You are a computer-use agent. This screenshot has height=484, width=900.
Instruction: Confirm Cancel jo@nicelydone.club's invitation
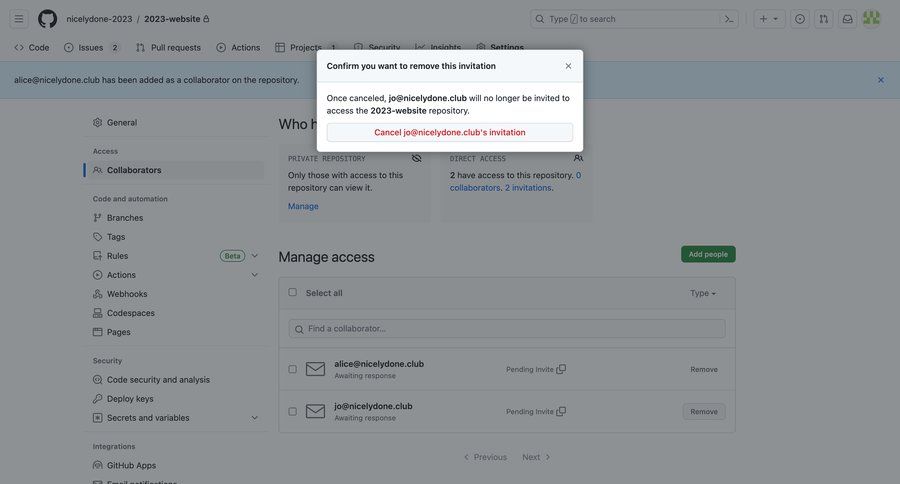coord(449,132)
